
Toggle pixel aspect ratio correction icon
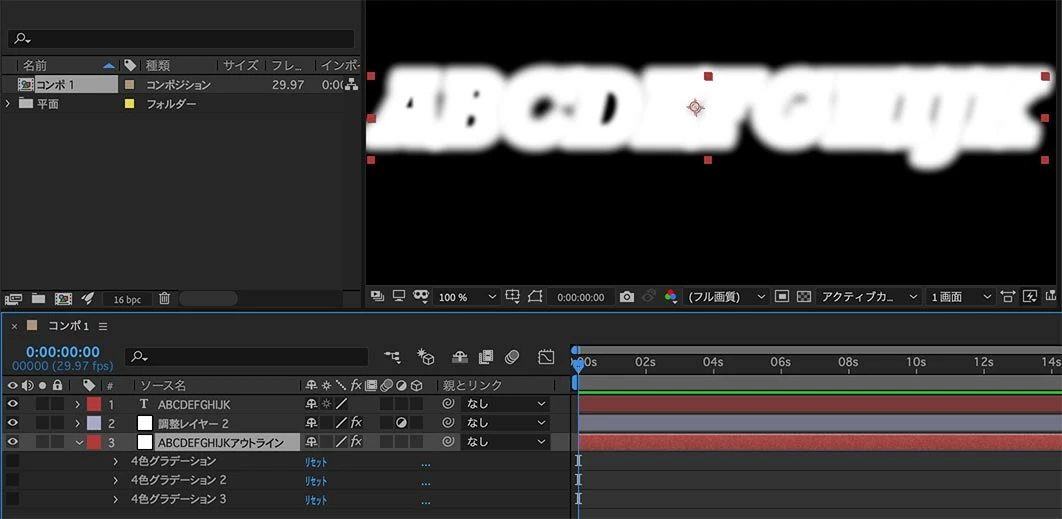(1008, 296)
